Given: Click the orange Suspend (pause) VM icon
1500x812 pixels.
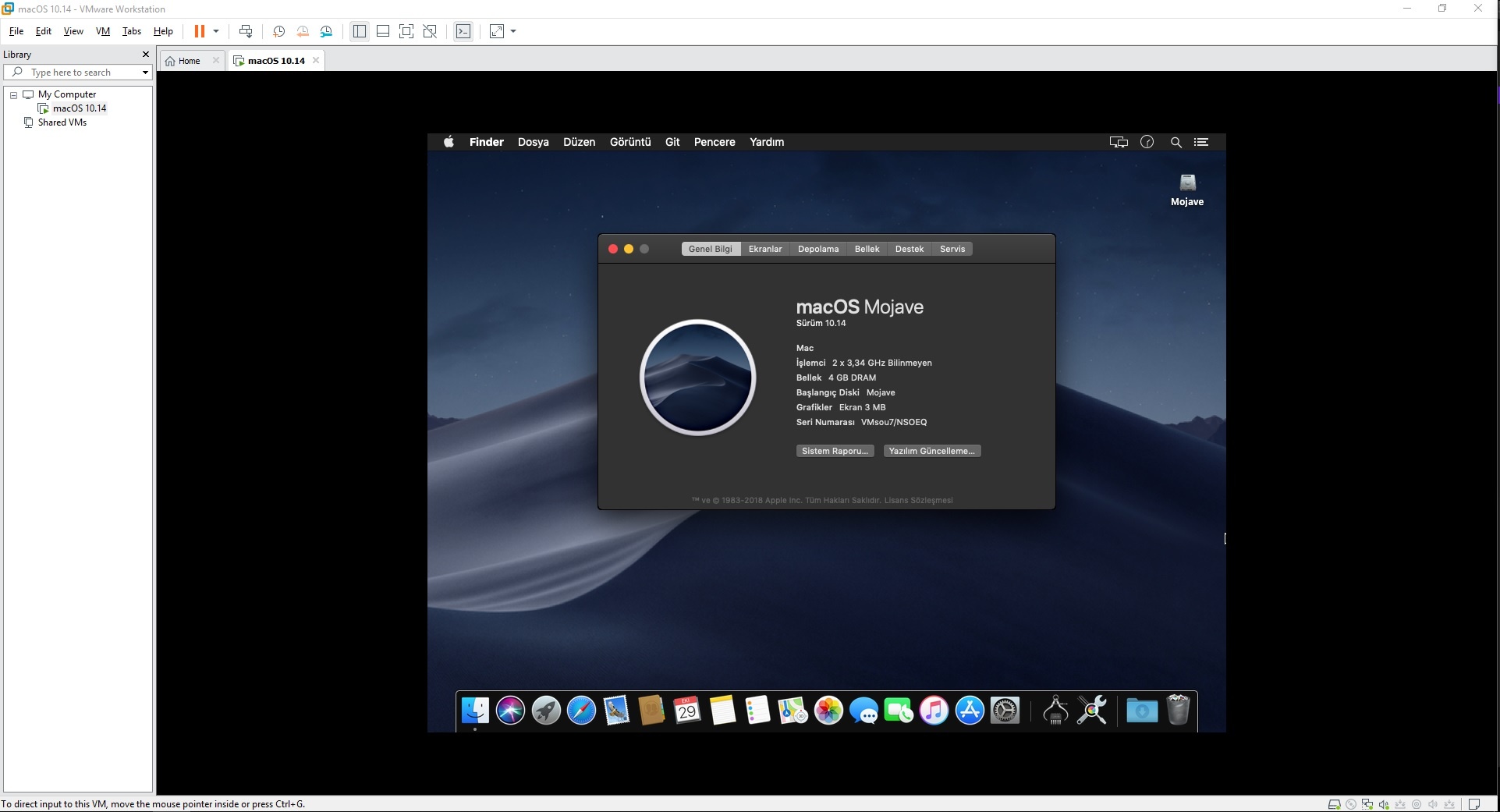Looking at the screenshot, I should pyautogui.click(x=199, y=31).
